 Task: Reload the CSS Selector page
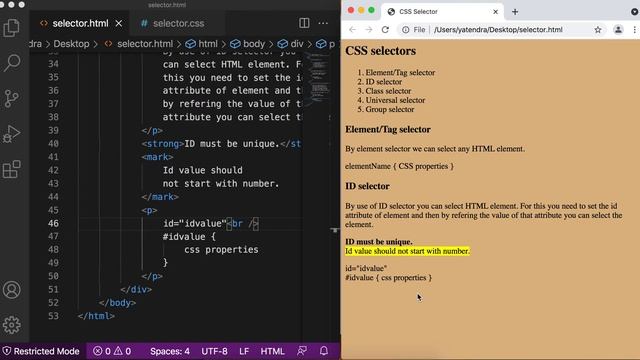[x=385, y=30]
